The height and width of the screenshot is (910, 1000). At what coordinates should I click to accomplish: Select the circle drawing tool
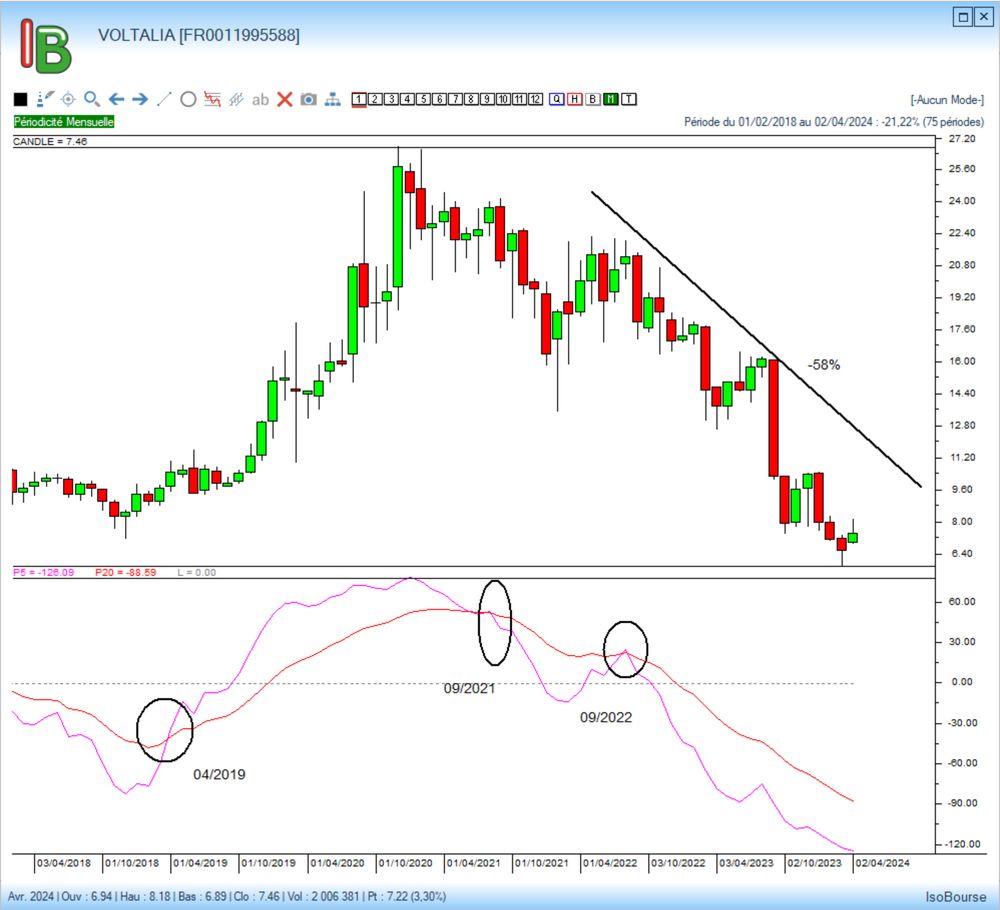click(188, 99)
